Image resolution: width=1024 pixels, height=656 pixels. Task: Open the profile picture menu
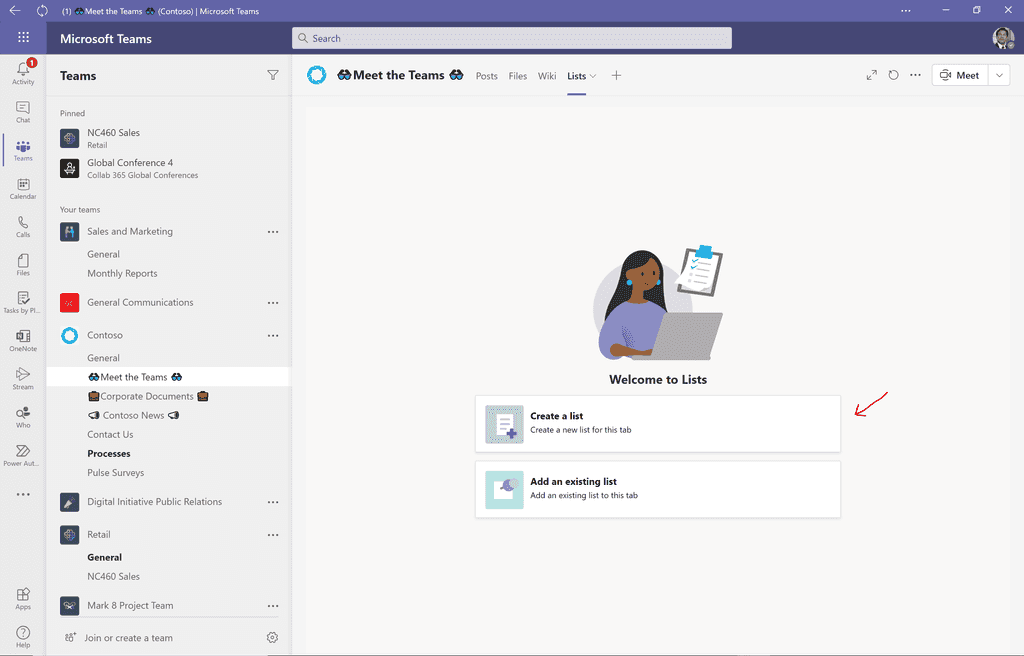(x=1003, y=38)
